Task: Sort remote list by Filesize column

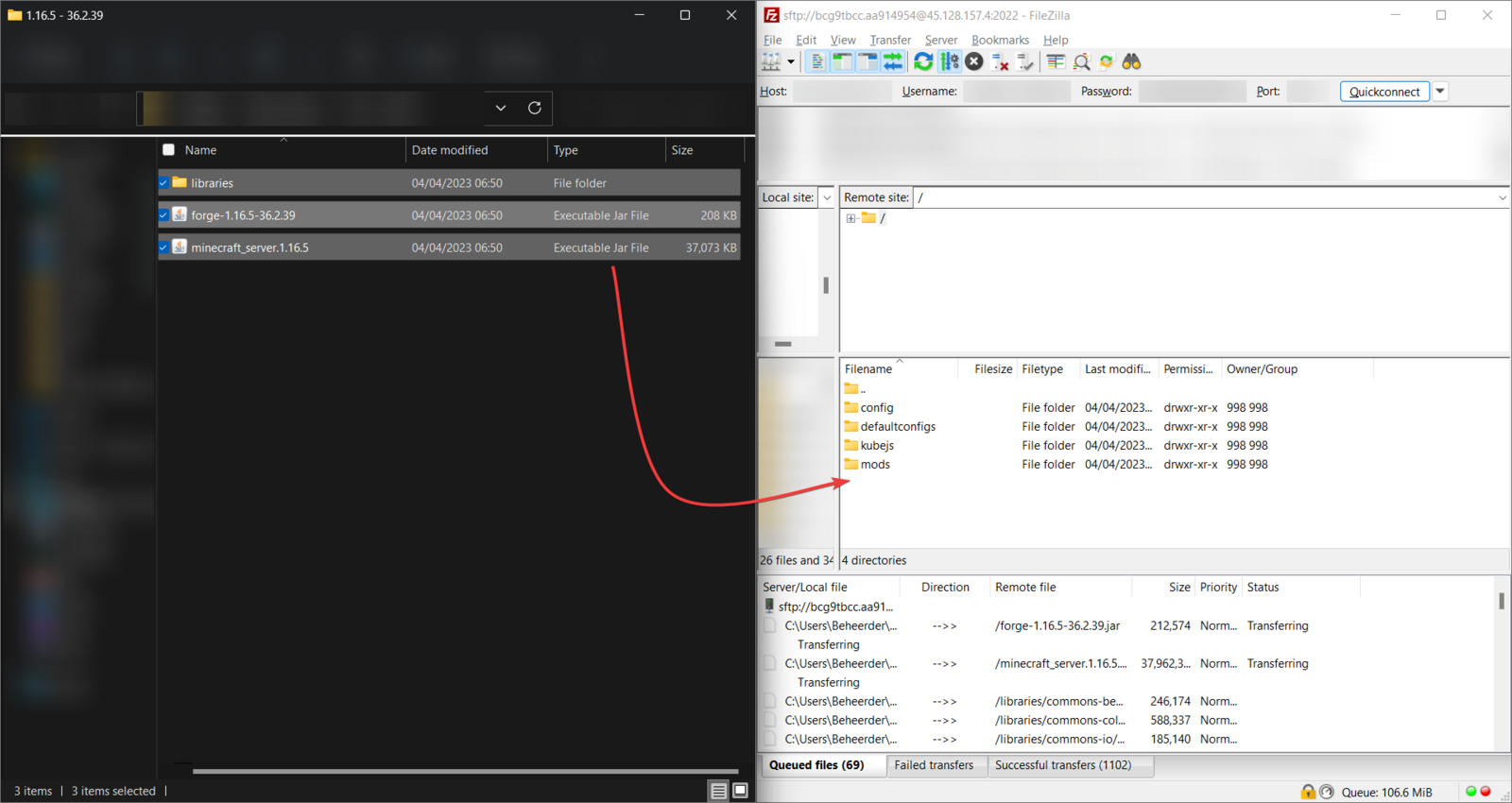Action: [x=988, y=369]
